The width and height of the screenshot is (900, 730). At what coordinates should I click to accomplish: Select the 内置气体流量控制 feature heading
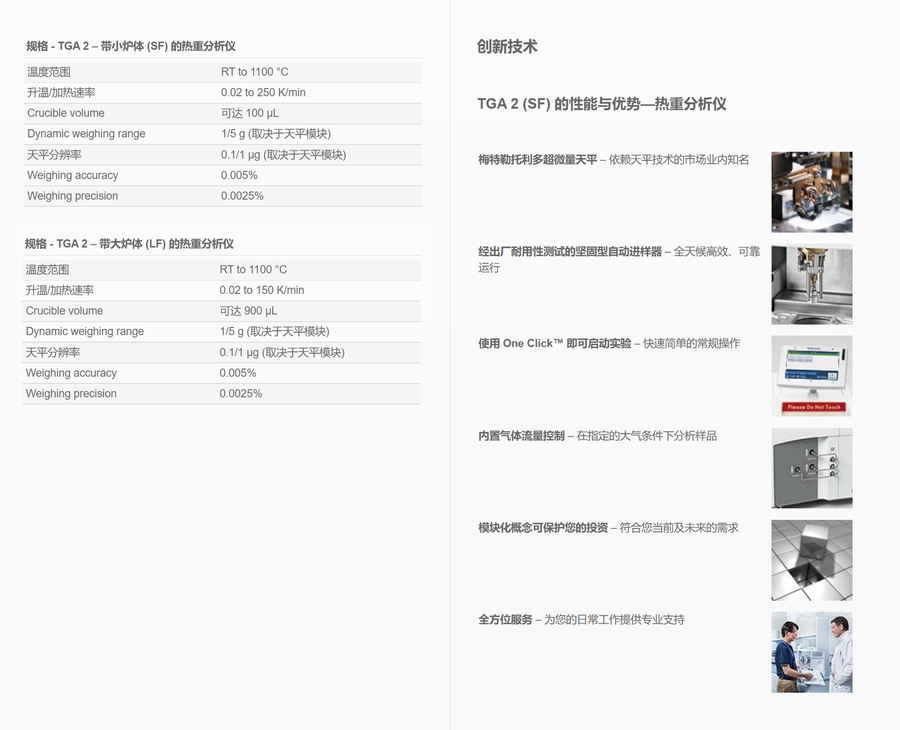[521, 436]
